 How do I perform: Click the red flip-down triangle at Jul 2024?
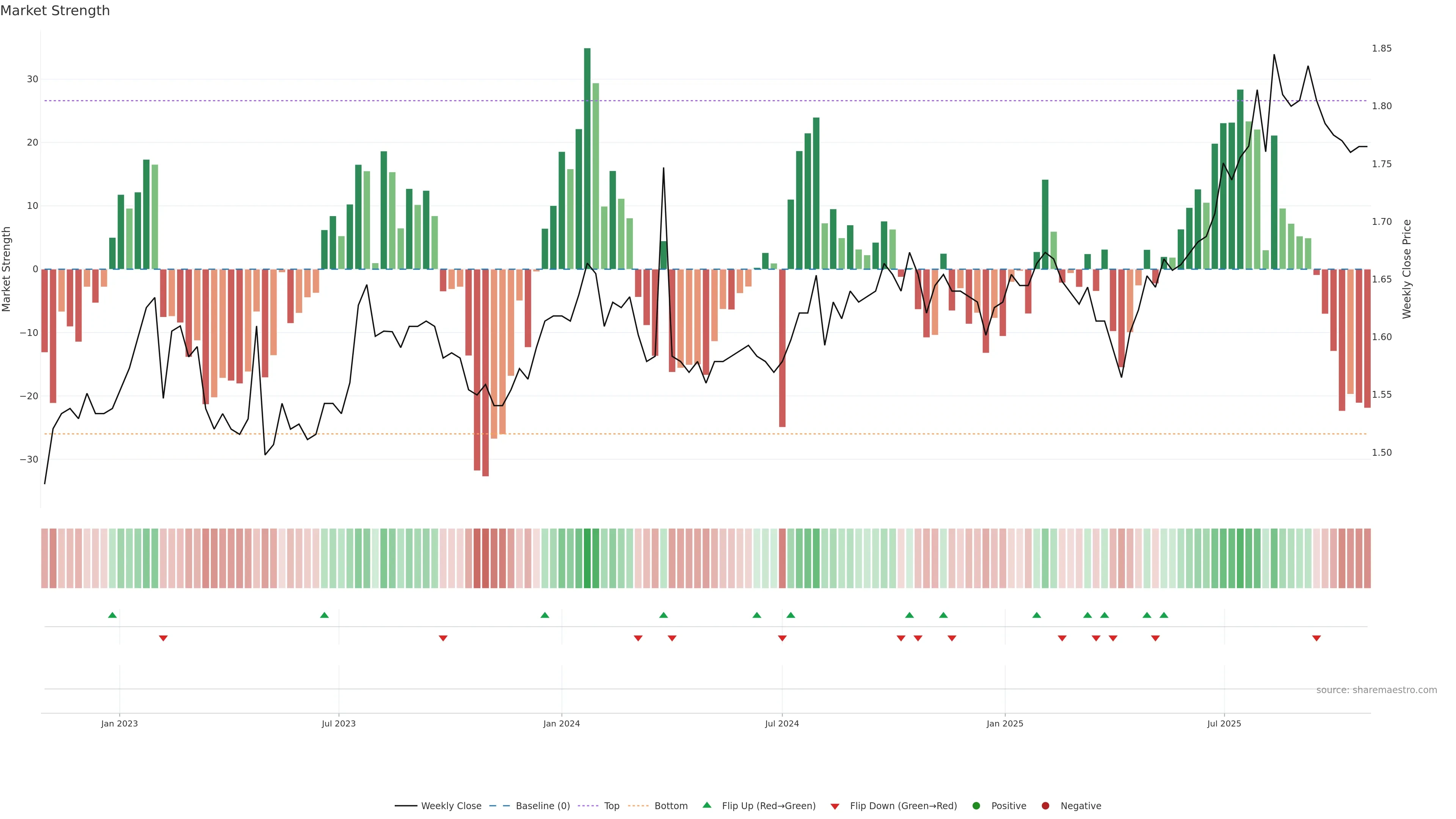pyautogui.click(x=782, y=638)
